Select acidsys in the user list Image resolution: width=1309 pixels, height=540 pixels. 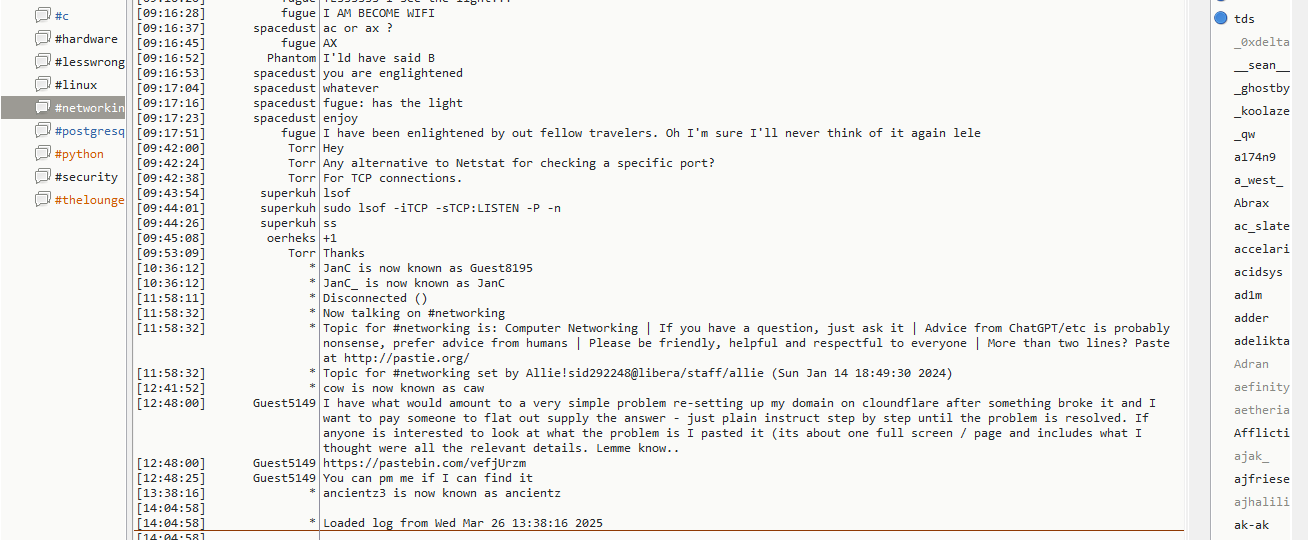[1258, 272]
